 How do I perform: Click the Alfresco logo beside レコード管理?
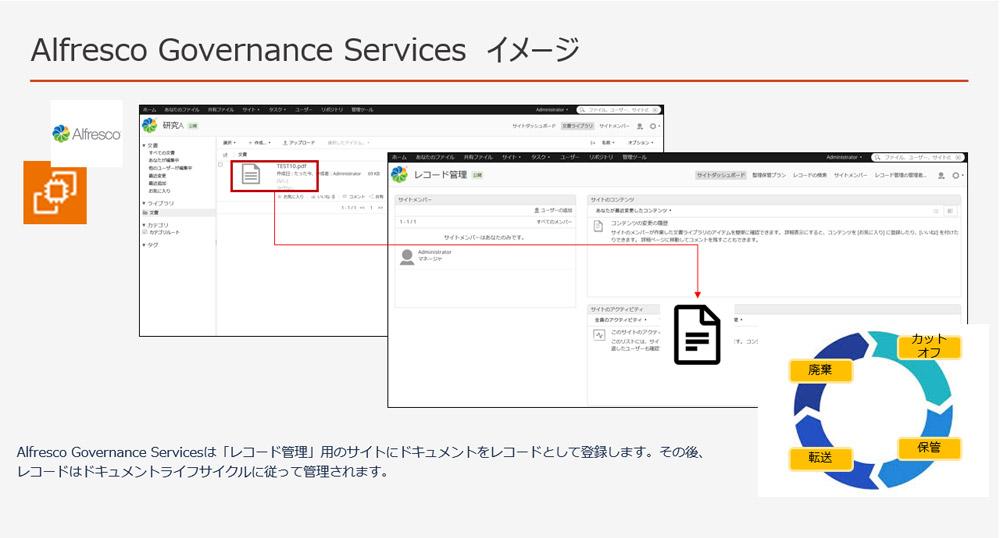[399, 175]
